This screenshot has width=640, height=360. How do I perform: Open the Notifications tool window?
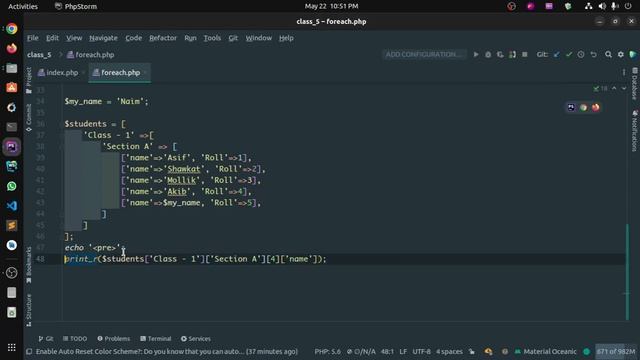(635, 131)
